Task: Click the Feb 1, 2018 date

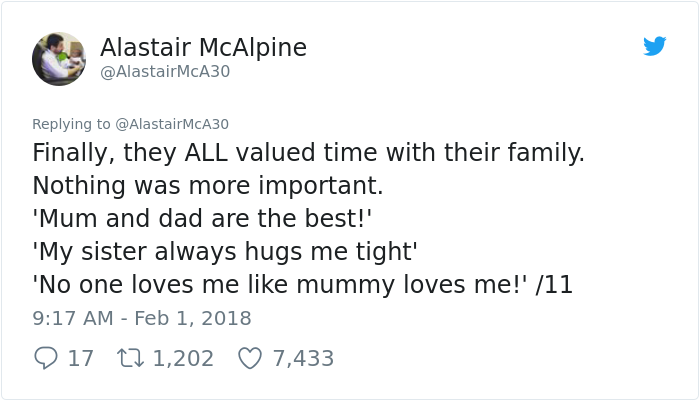Action: (x=194, y=318)
